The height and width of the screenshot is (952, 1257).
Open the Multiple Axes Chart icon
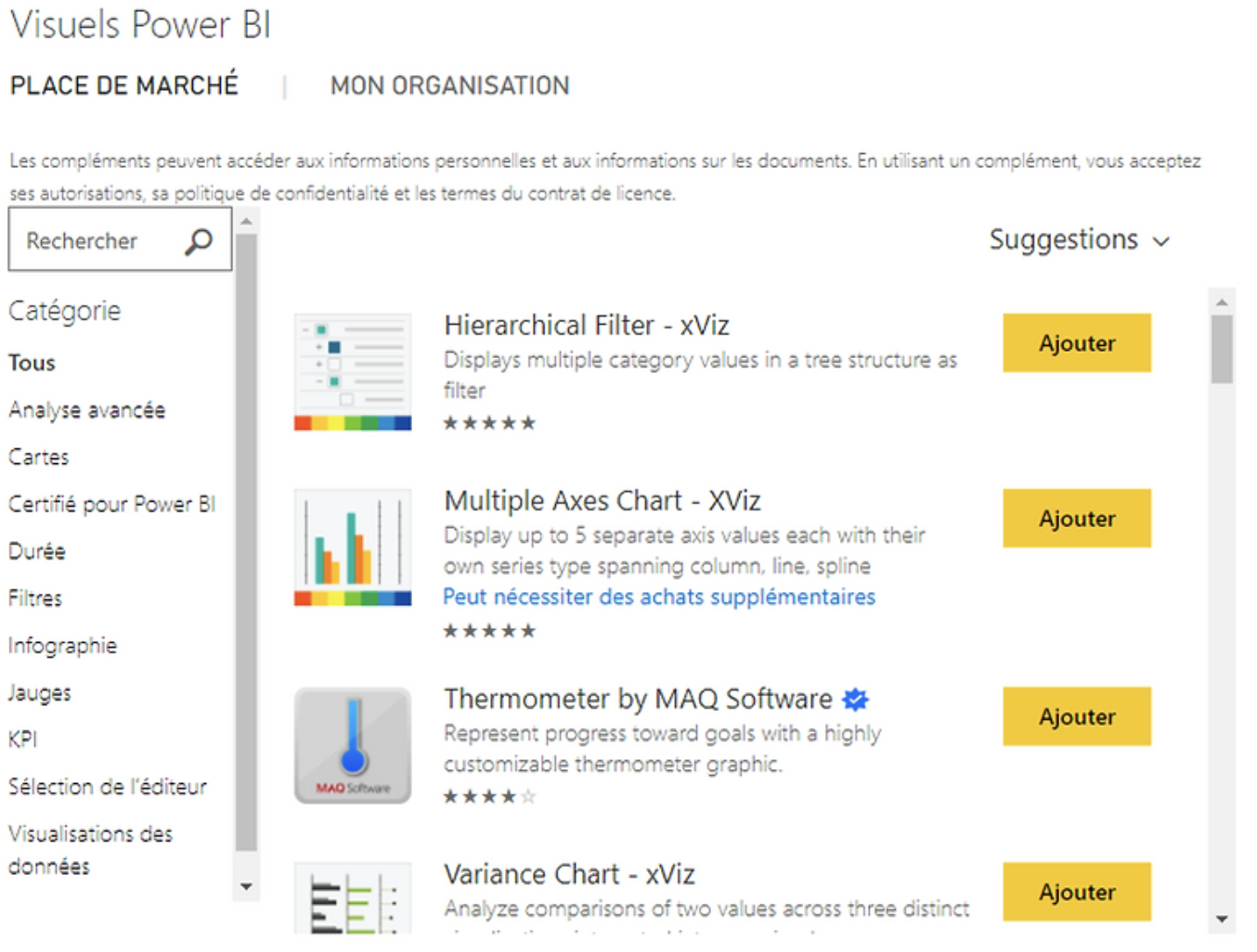coord(353,547)
